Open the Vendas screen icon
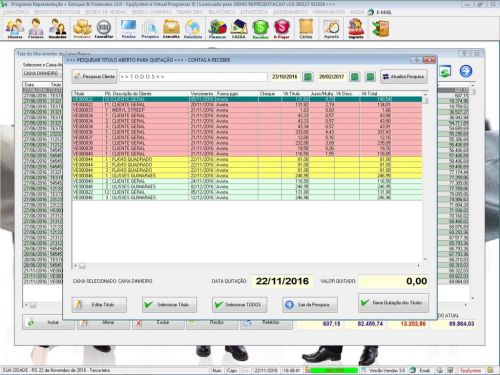The height and width of the screenshot is (375, 500). 128,28
